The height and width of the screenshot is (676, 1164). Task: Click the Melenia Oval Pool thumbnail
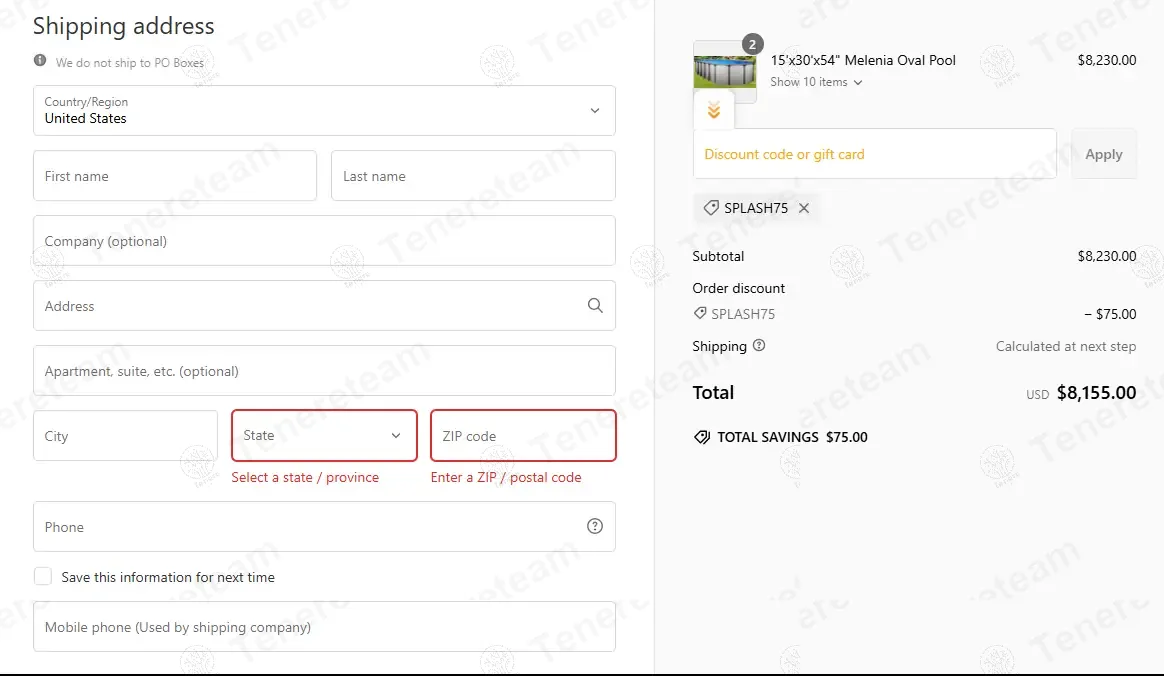click(724, 72)
